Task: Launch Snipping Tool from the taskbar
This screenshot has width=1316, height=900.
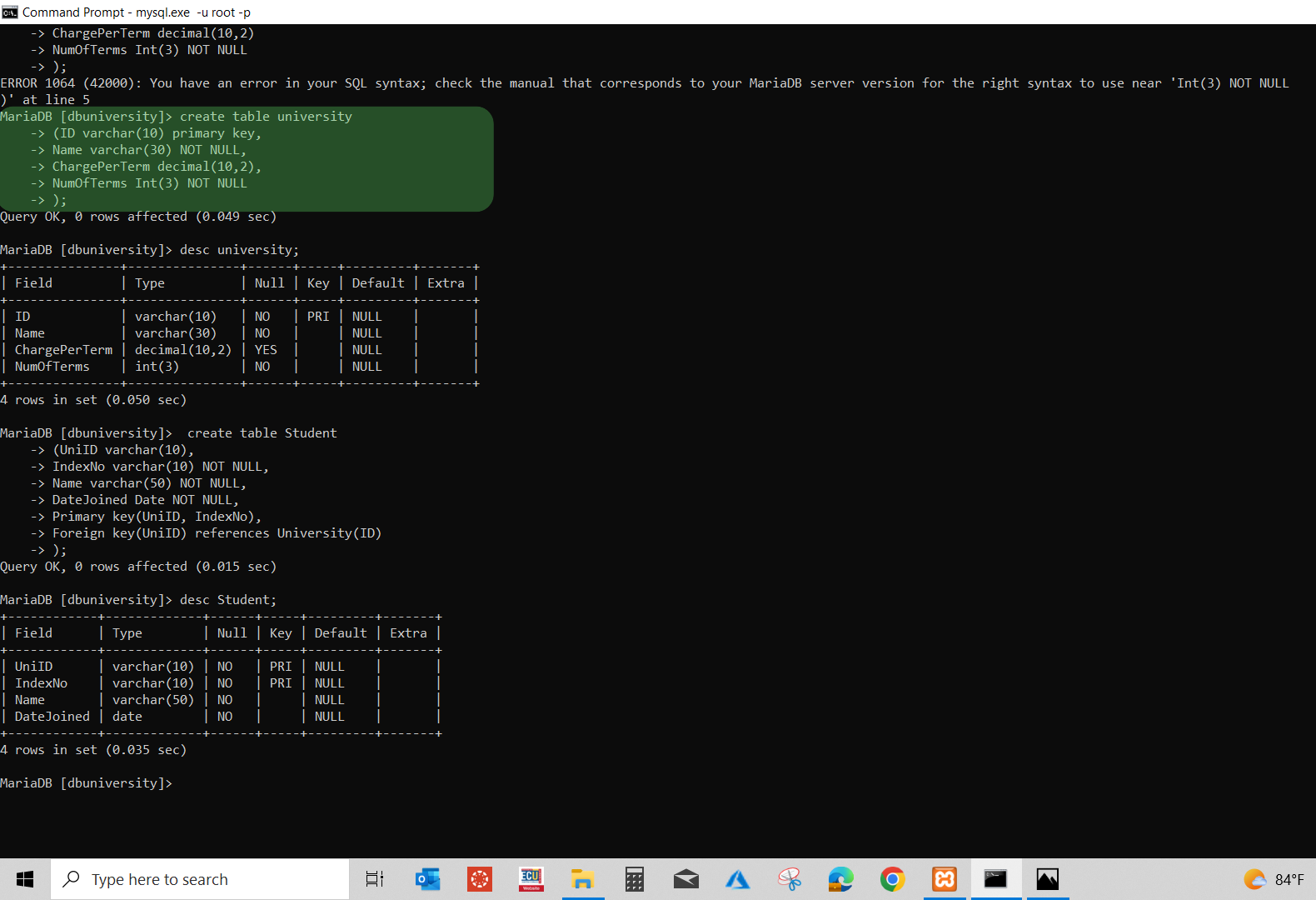Action: 790,879
